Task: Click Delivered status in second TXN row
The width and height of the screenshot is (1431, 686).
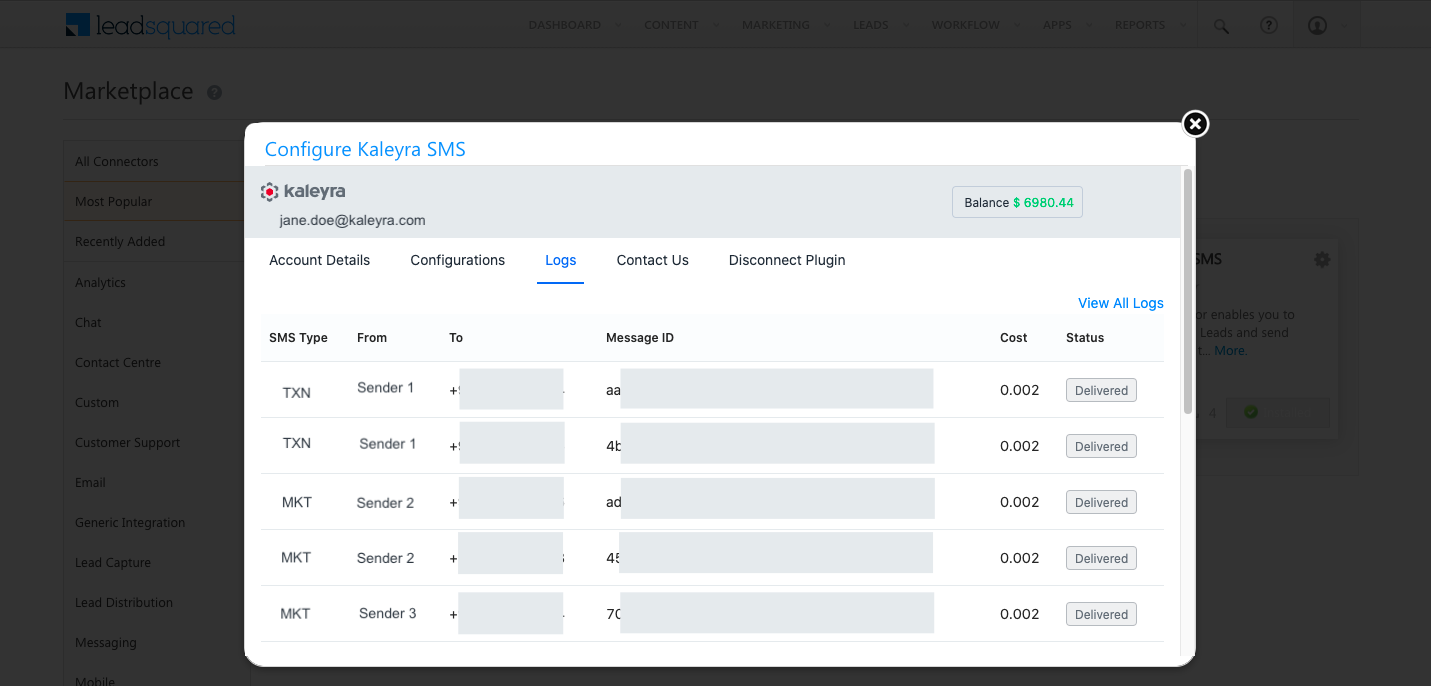Action: (x=1101, y=447)
